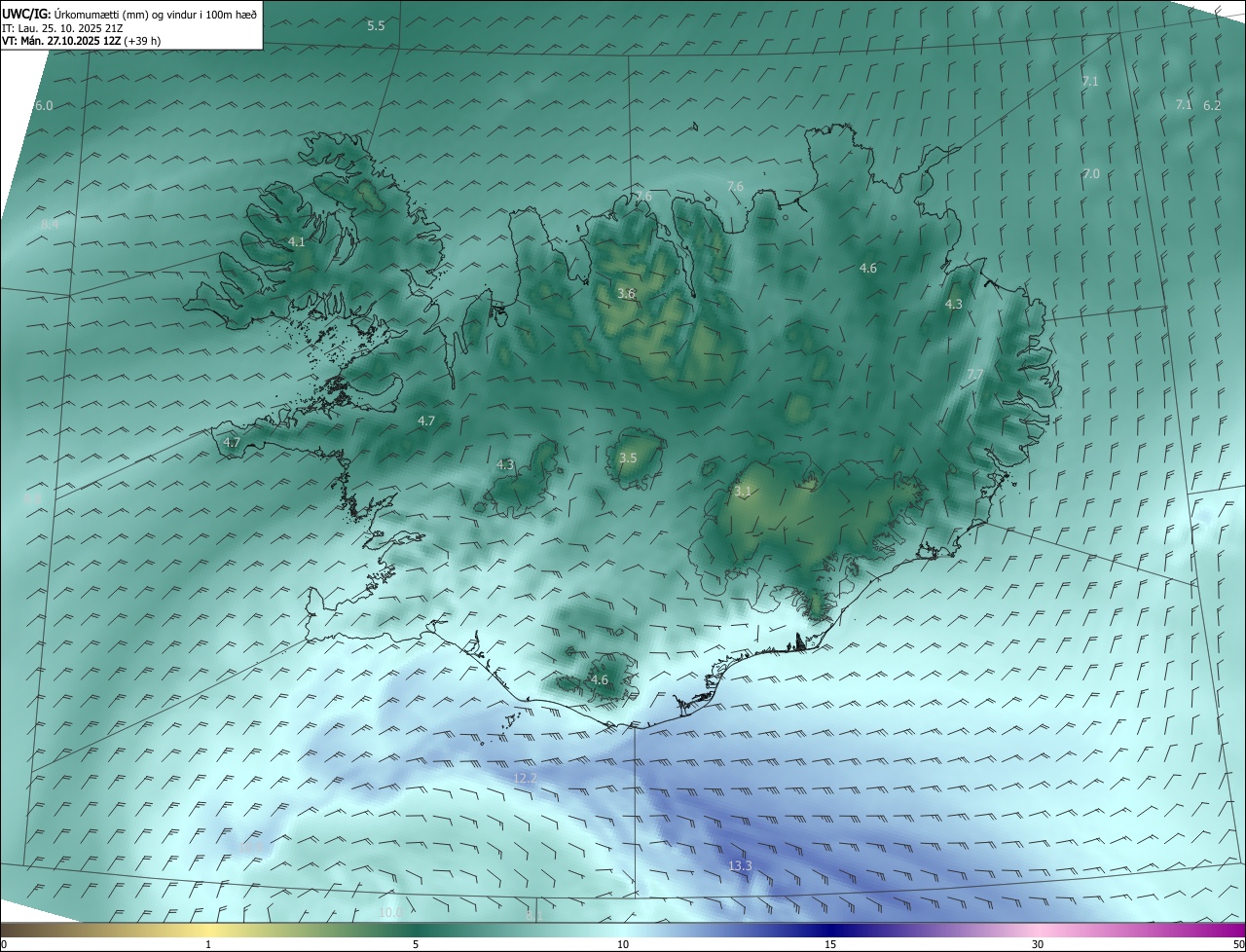Click the colour scale tick labelled 15
The width and height of the screenshot is (1246, 952).
tap(830, 944)
